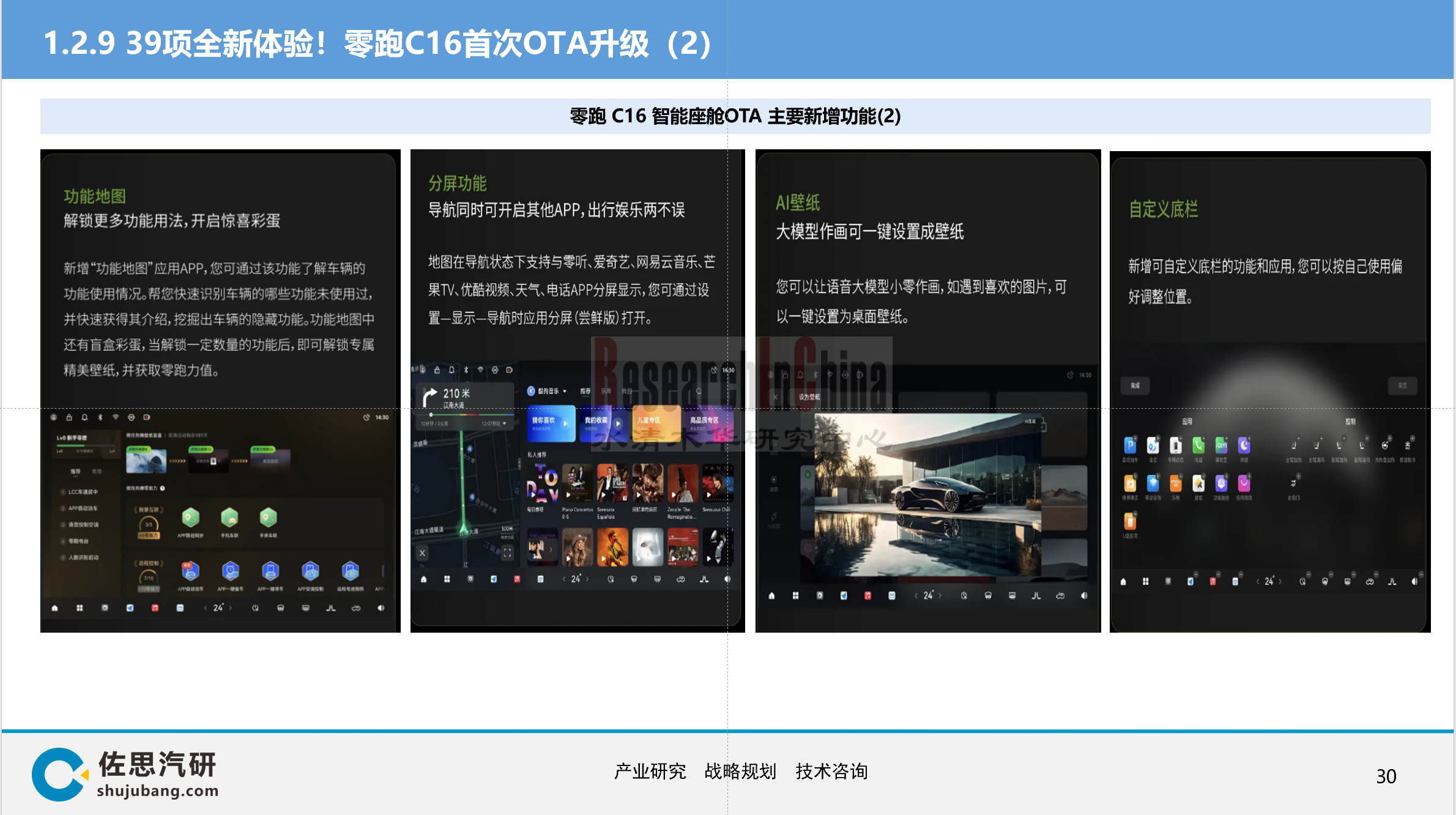The image size is (1456, 815).
Task: Select AI-generated car wallpaper image
Action: [x=929, y=496]
